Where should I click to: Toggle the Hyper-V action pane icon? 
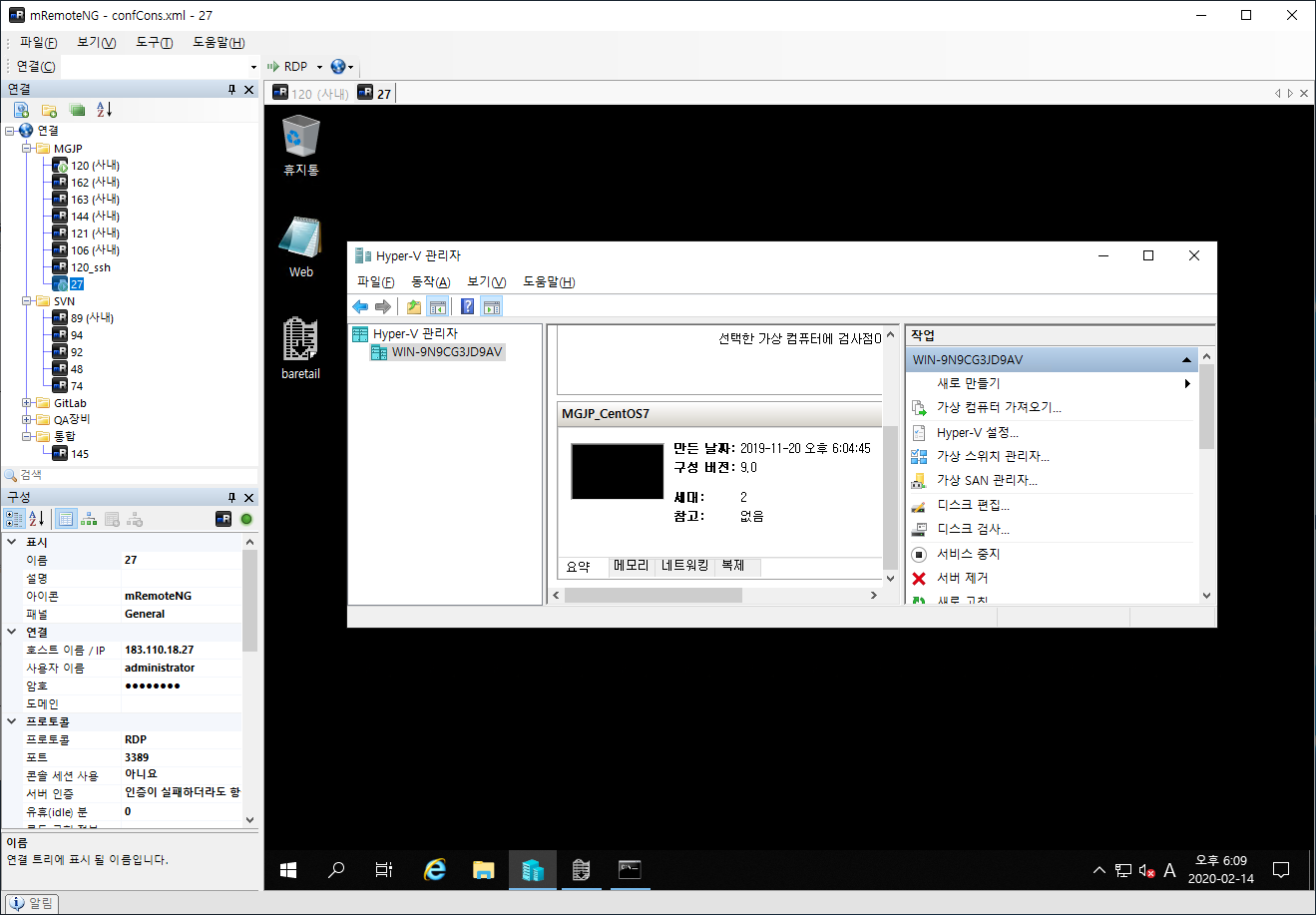[491, 307]
